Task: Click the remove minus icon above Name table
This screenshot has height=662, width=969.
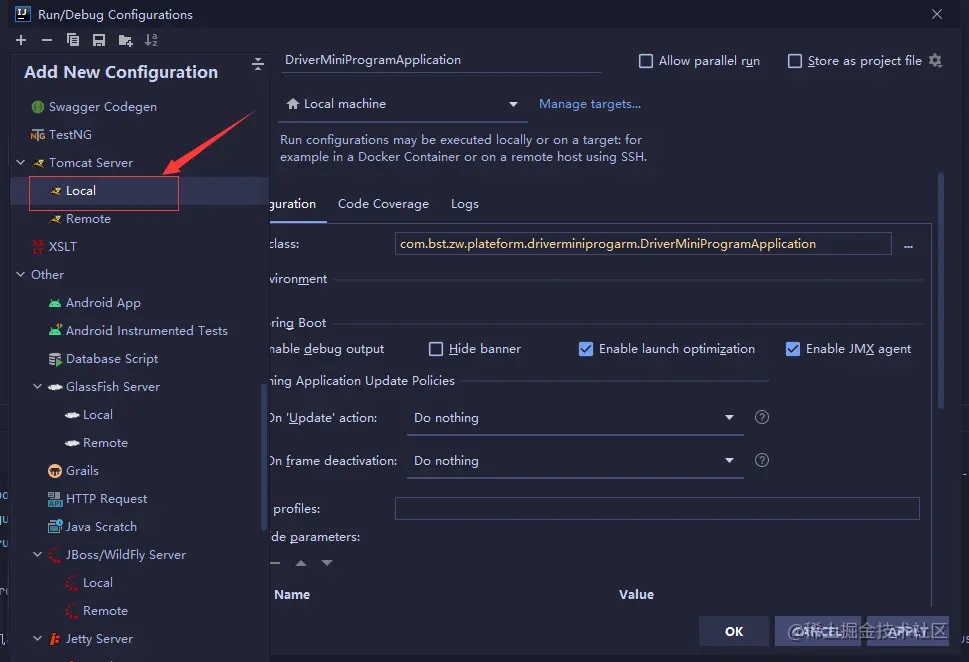Action: click(x=275, y=563)
